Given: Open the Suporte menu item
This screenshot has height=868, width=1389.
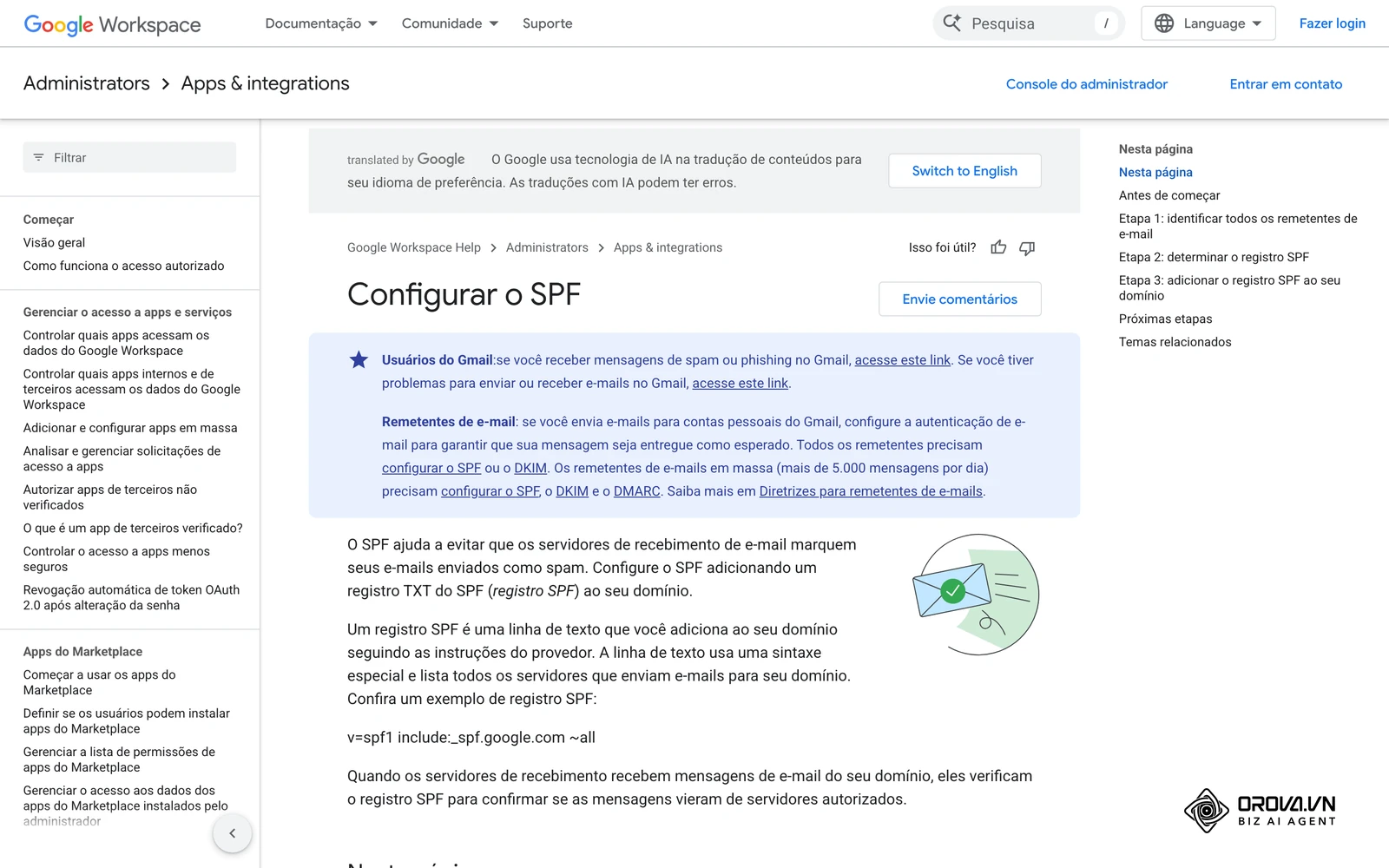Looking at the screenshot, I should point(548,23).
